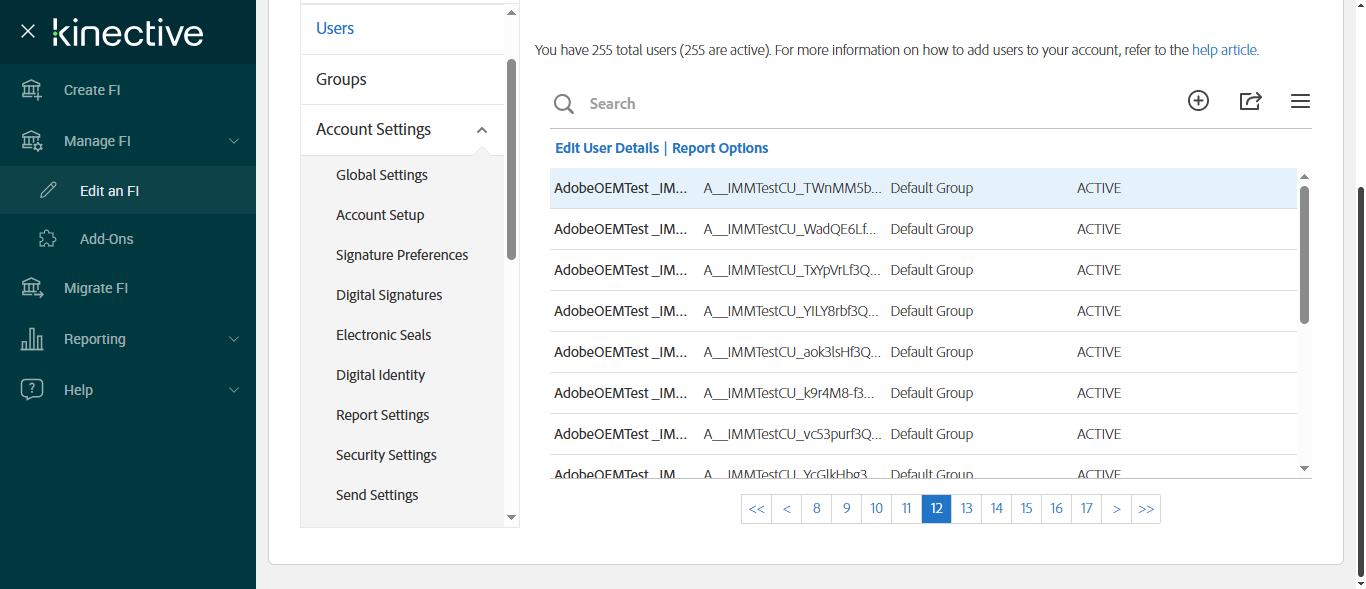Viewport: 1366px width, 589px height.
Task: Open the hamburger options menu icon
Action: pyautogui.click(x=1300, y=101)
